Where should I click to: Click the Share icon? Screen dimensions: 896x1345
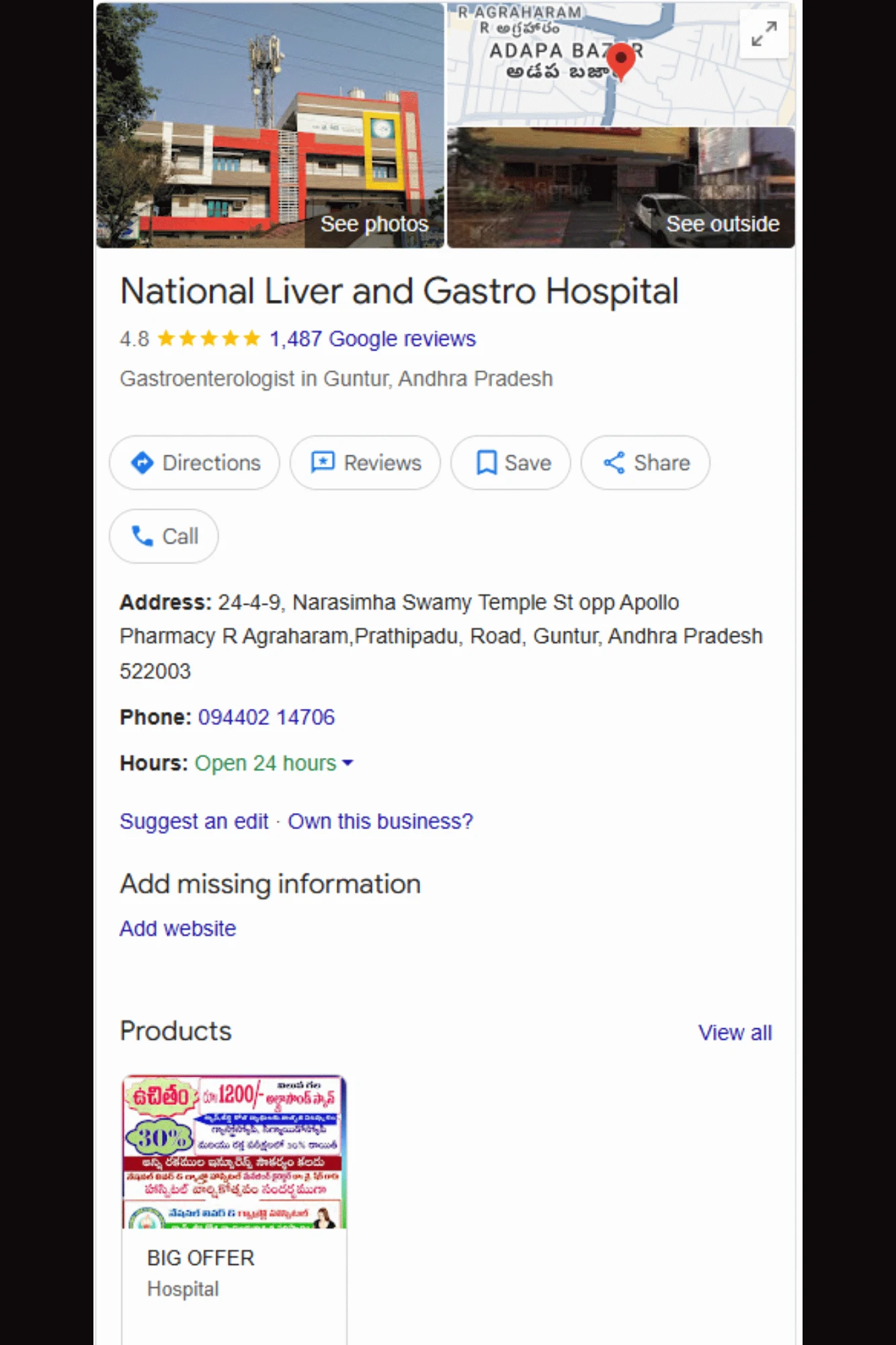(x=614, y=463)
